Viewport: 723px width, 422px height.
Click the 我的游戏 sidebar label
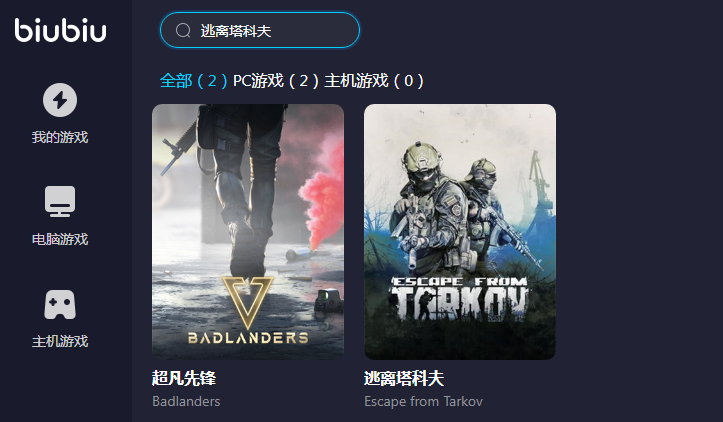point(60,137)
